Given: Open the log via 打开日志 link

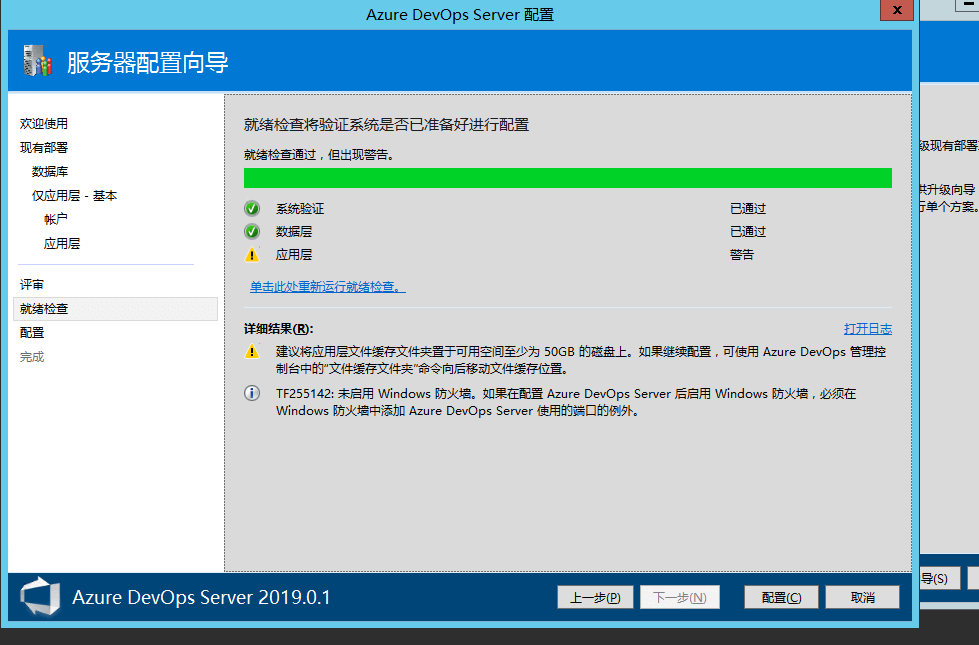Looking at the screenshot, I should coord(867,329).
